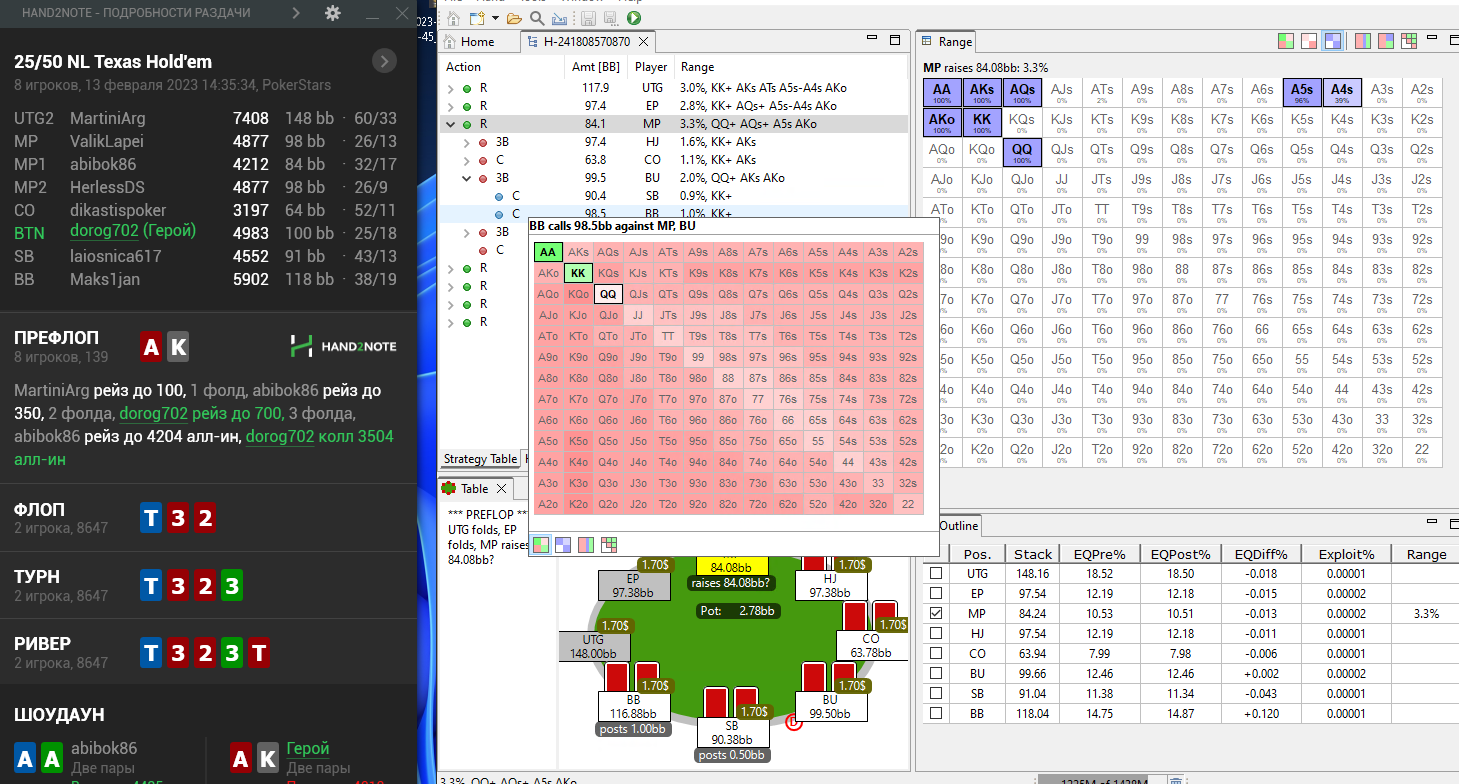Click the red dealer button on table

pos(794,722)
